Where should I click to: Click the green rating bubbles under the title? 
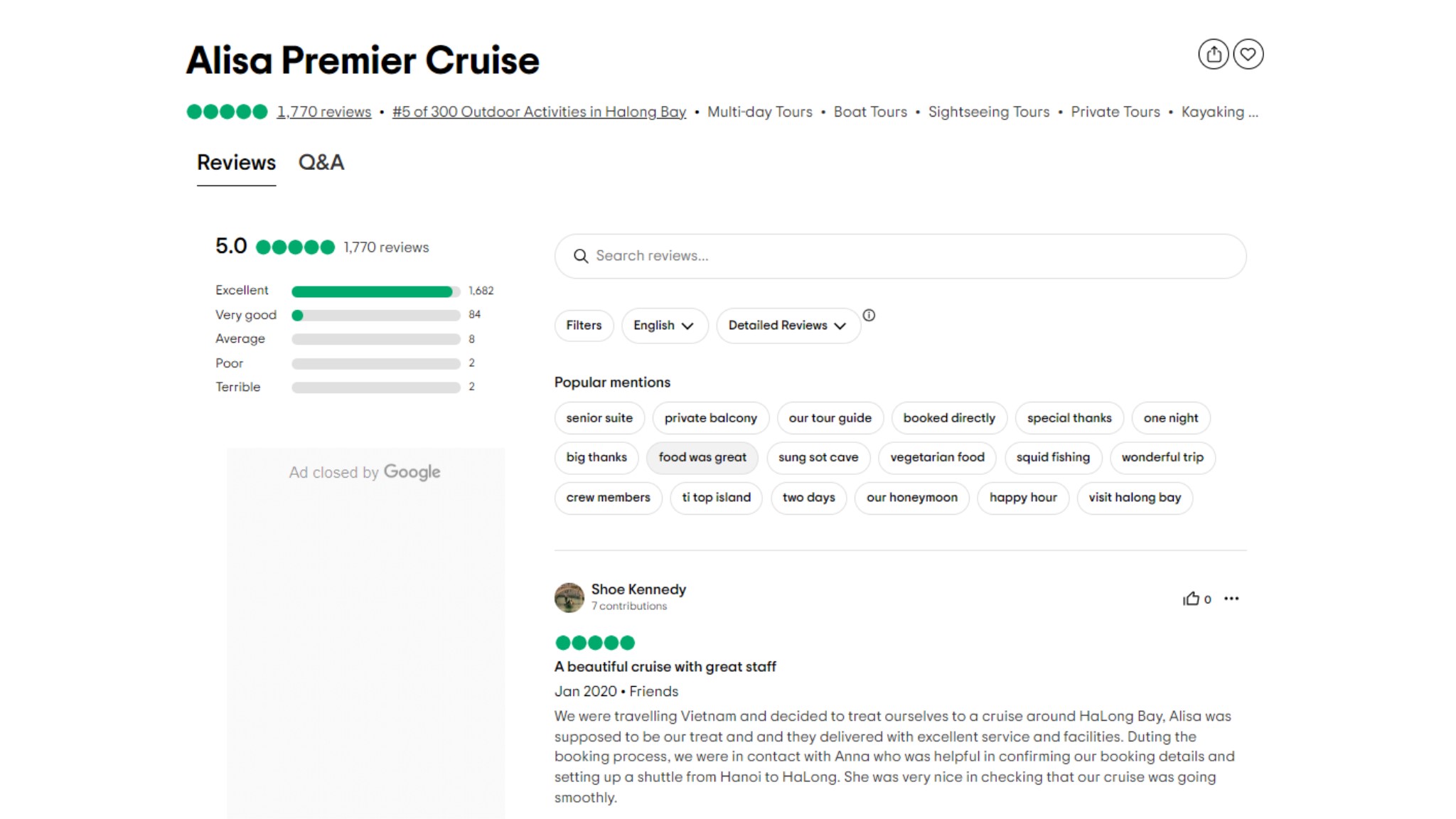click(226, 112)
